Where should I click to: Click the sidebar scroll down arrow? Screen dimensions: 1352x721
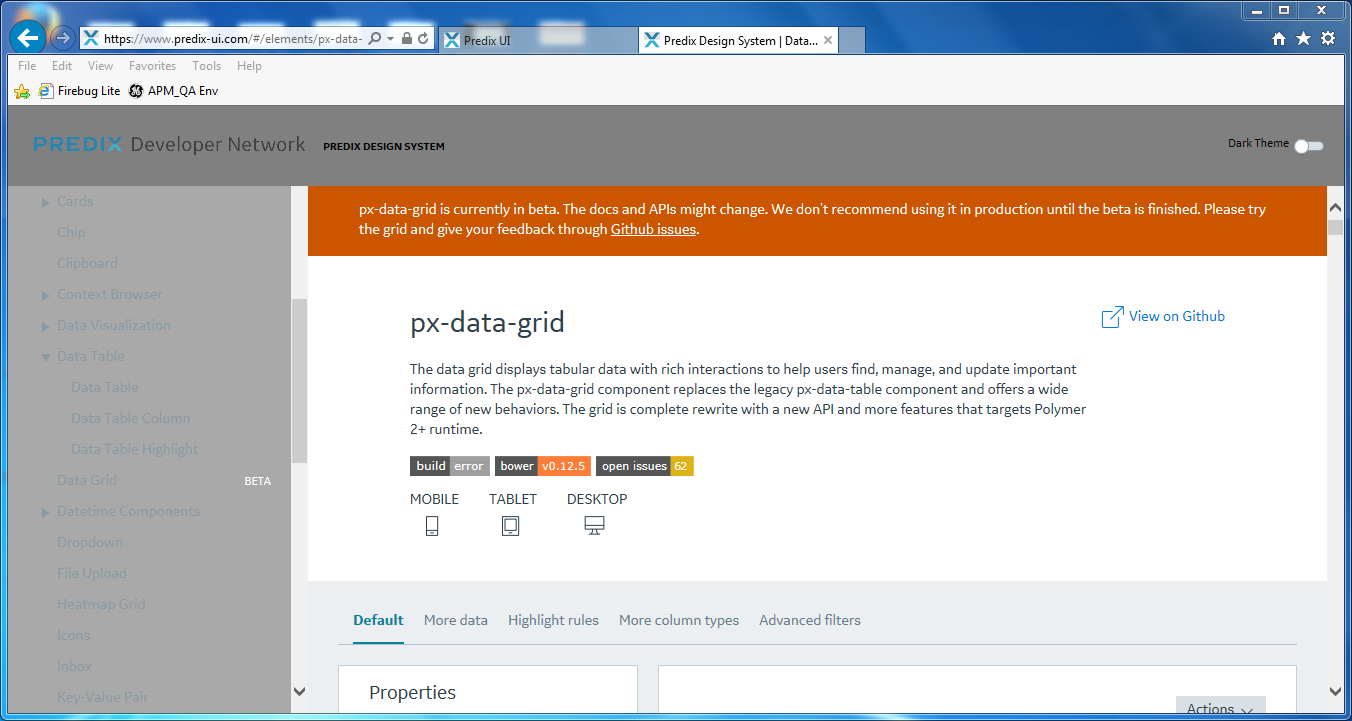[299, 691]
